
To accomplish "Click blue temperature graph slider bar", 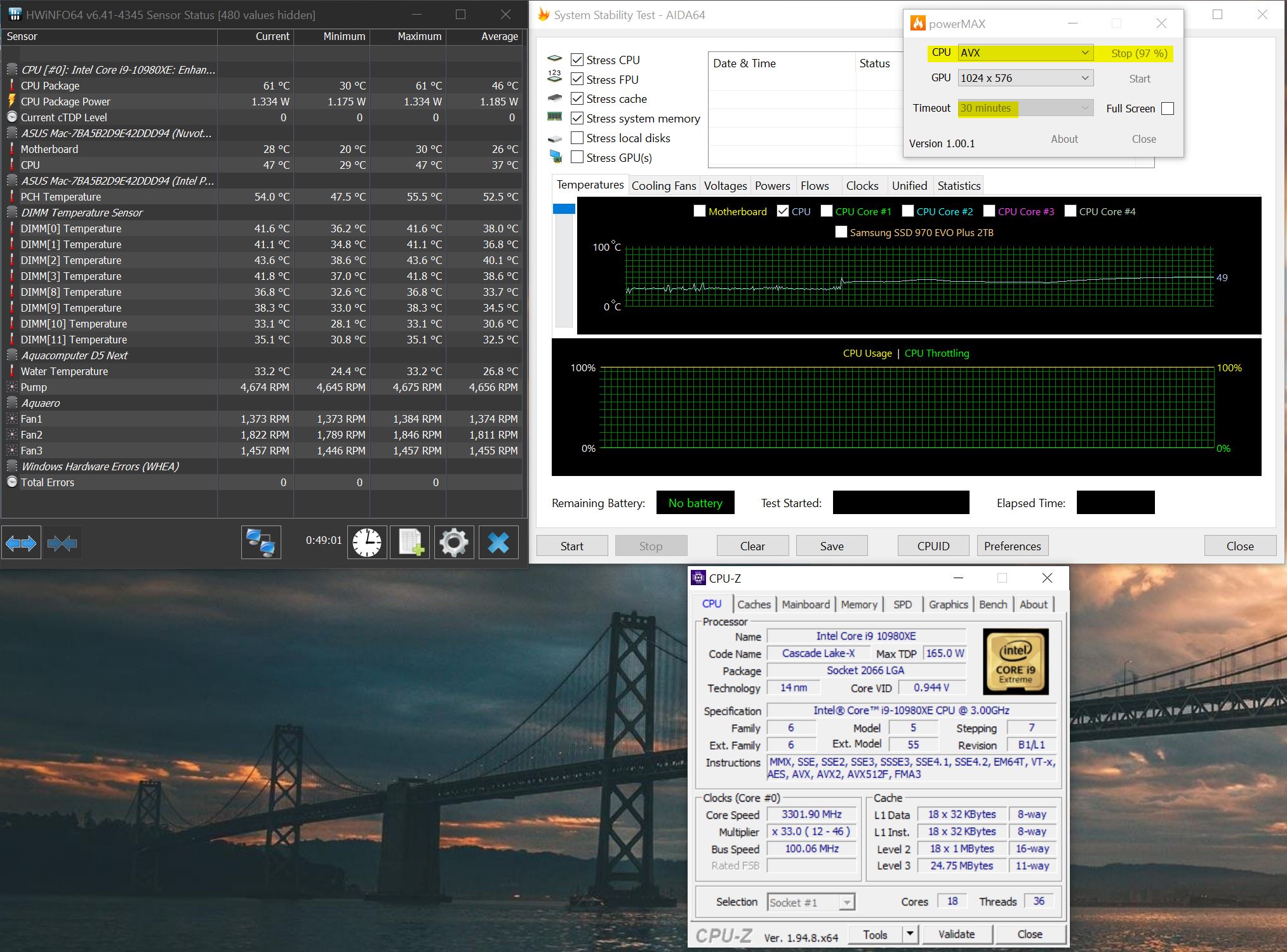I will click(x=564, y=209).
